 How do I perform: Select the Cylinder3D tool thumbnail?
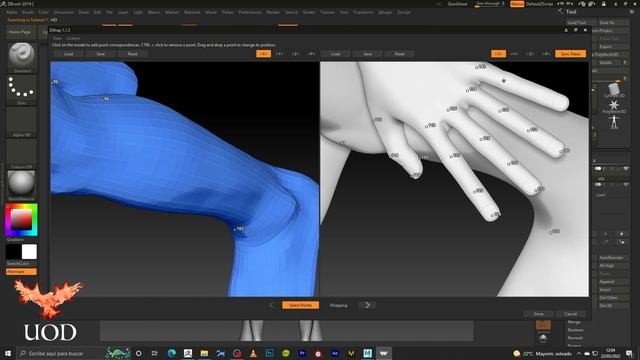[x=613, y=89]
